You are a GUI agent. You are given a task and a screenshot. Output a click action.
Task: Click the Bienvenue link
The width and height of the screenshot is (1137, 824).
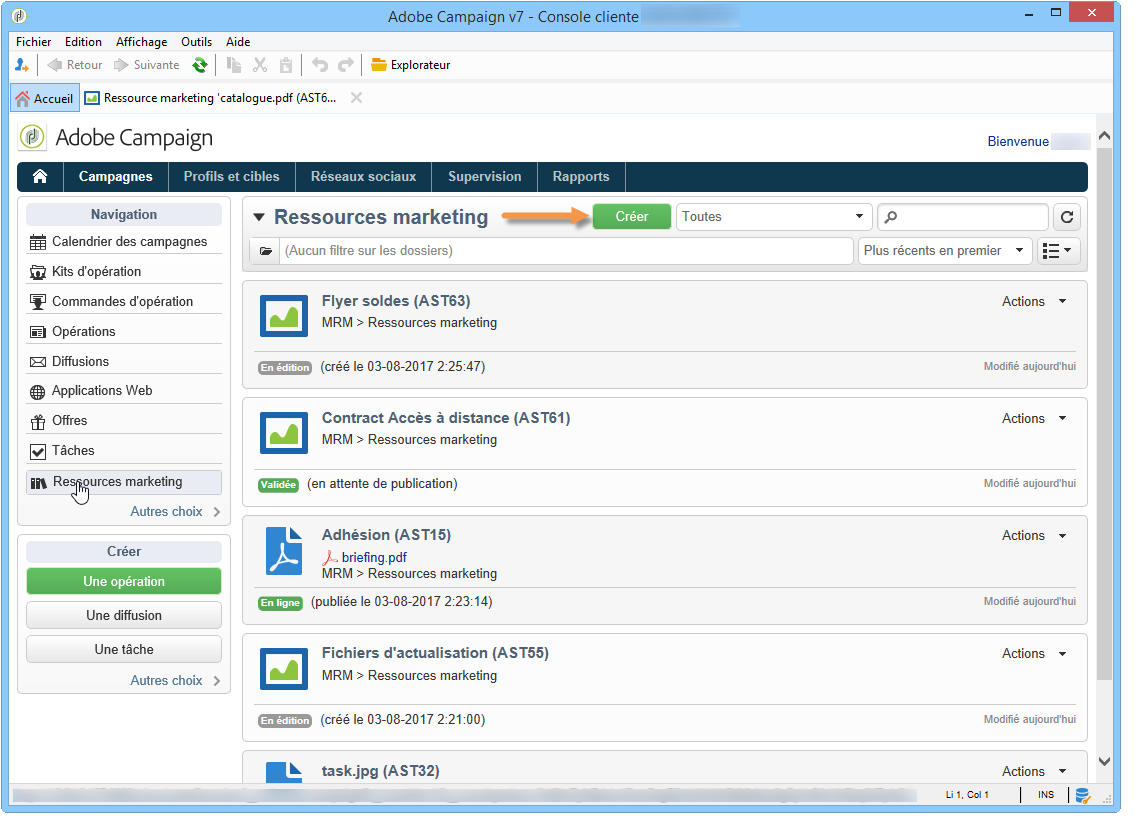point(1017,142)
